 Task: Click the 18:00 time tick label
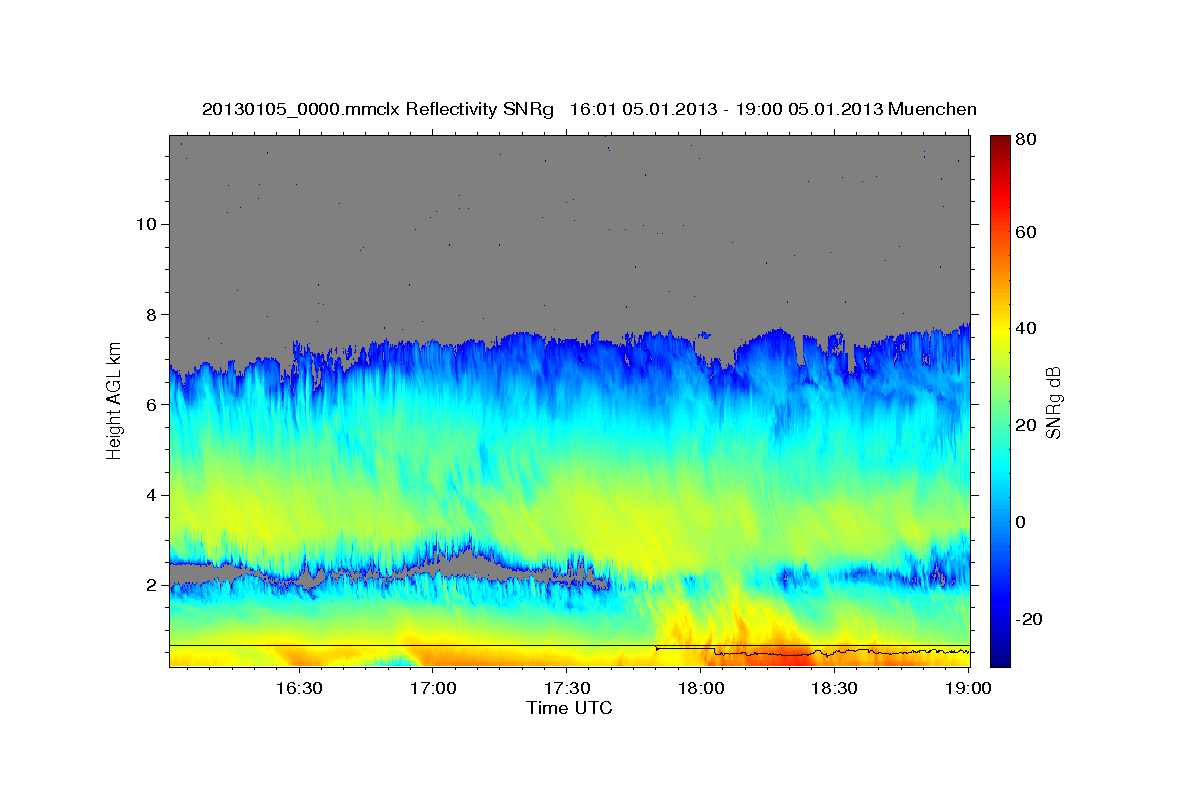point(701,688)
